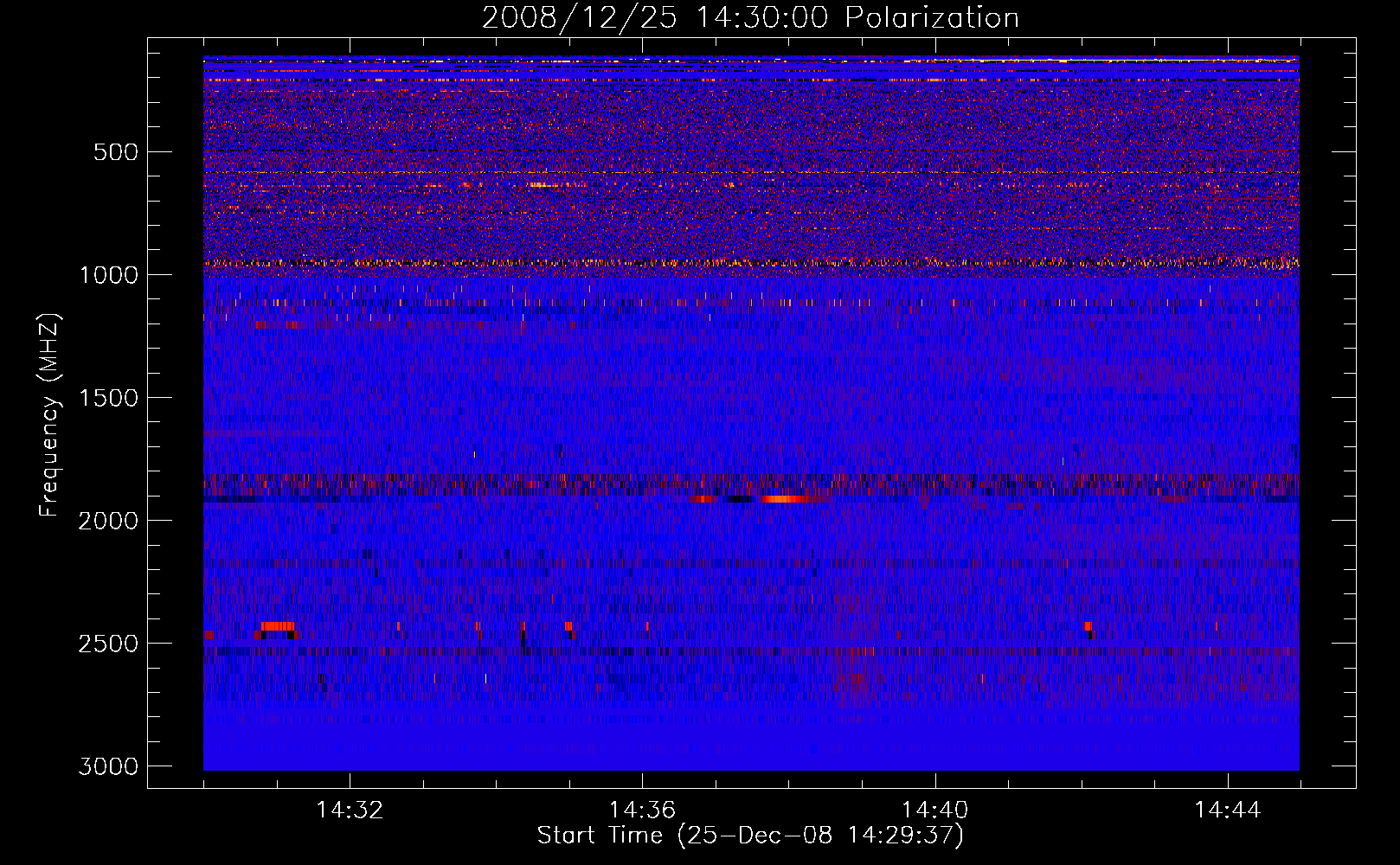
Task: Click the 2500 frequency tick label
Action: 108,644
